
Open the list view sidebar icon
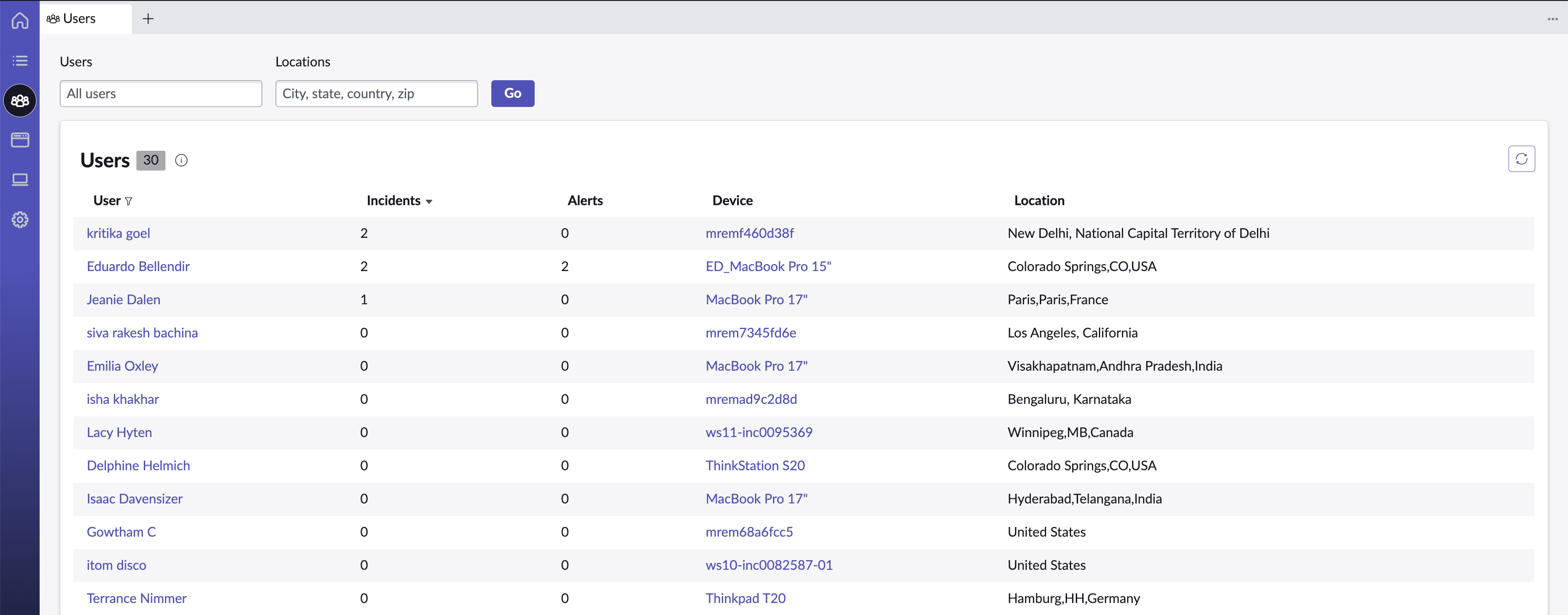click(x=20, y=60)
